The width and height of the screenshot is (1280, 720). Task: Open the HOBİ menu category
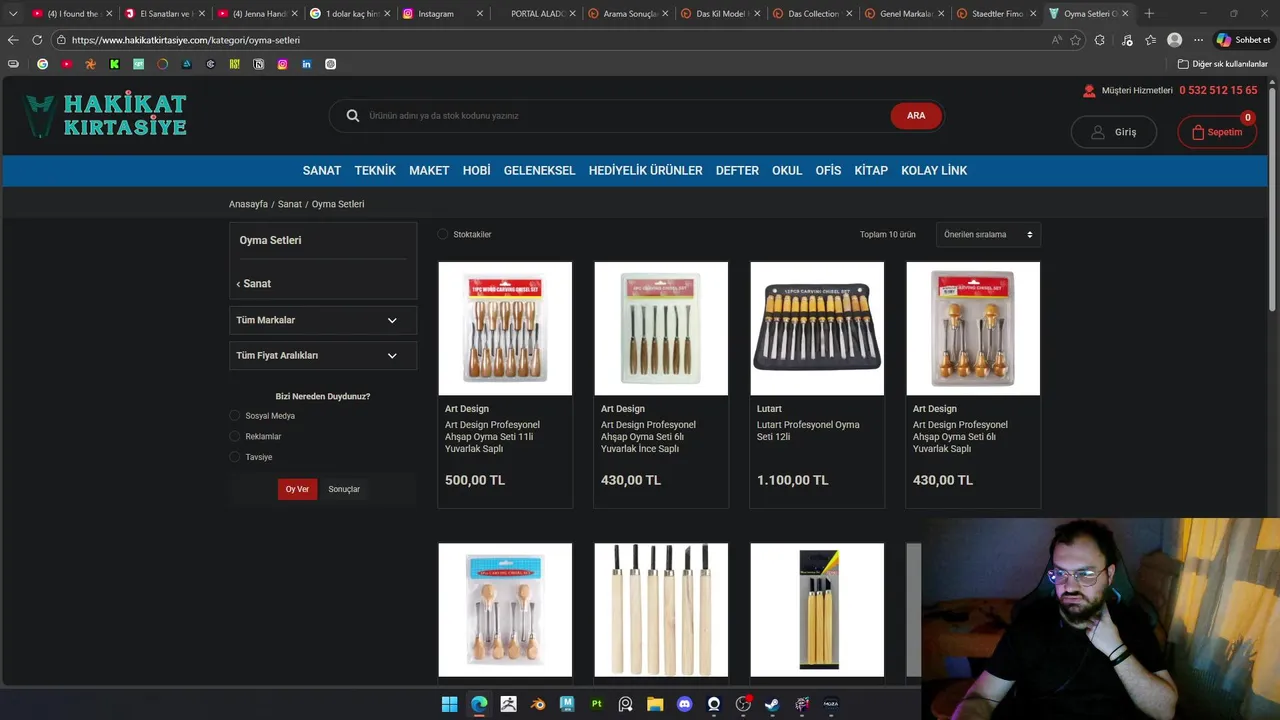tap(476, 171)
